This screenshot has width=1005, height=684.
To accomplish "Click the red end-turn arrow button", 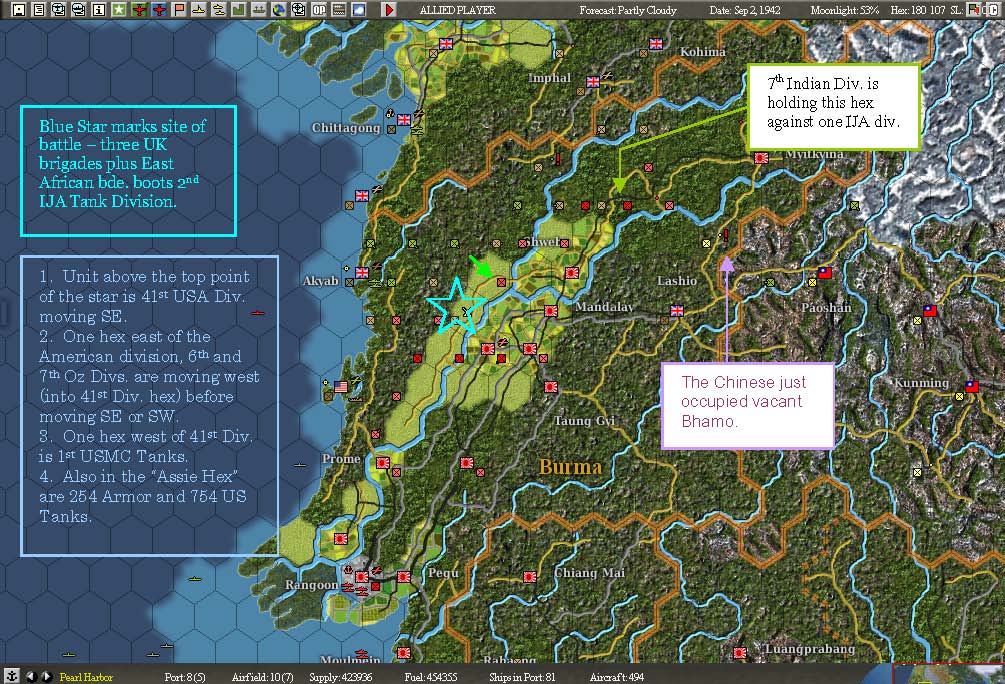I will tap(388, 10).
